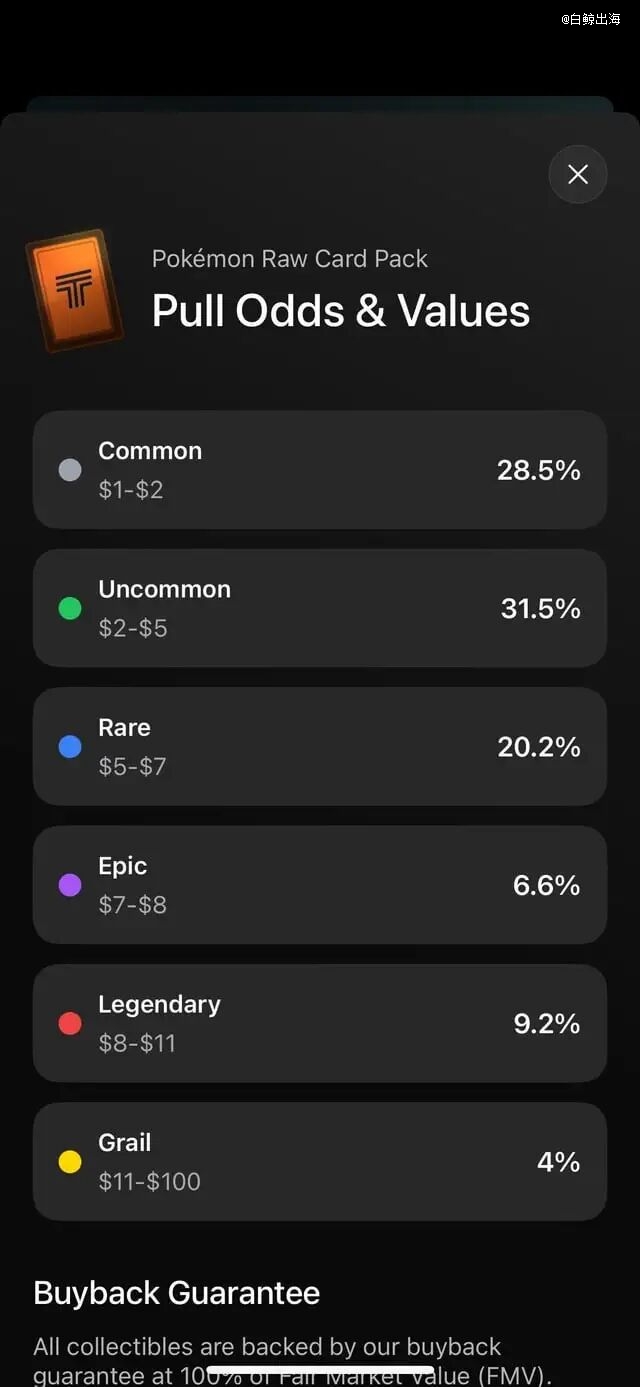
Task: Close the Pull Odds & Values sheet
Action: pos(578,174)
